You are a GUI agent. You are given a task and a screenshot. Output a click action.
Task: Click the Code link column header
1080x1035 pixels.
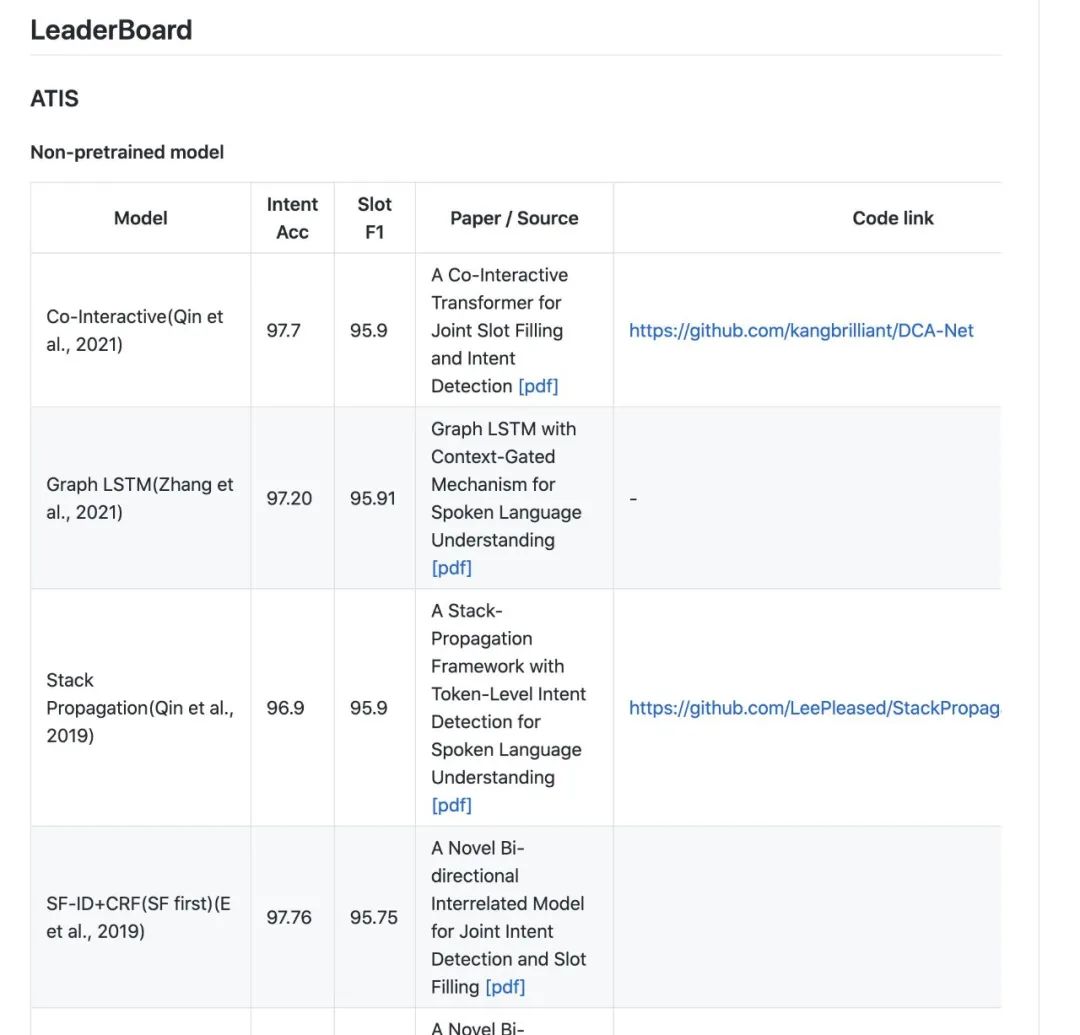(893, 218)
